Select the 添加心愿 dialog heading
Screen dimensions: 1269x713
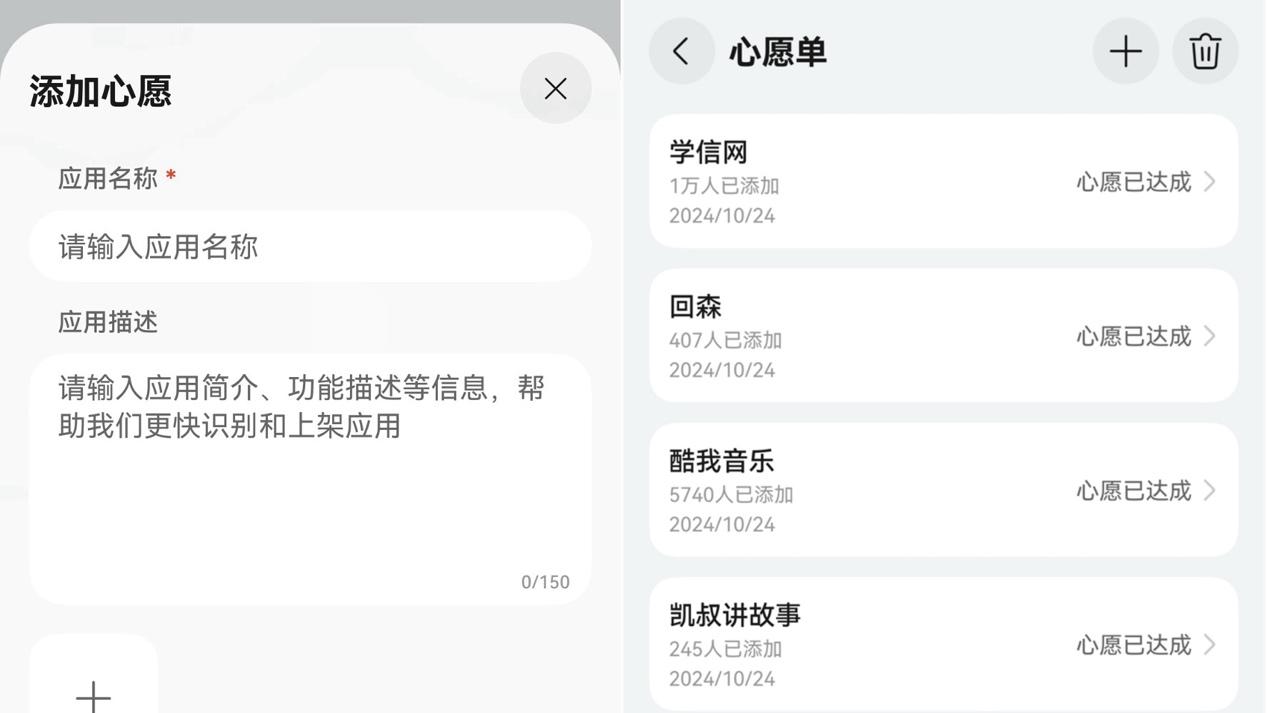(100, 90)
